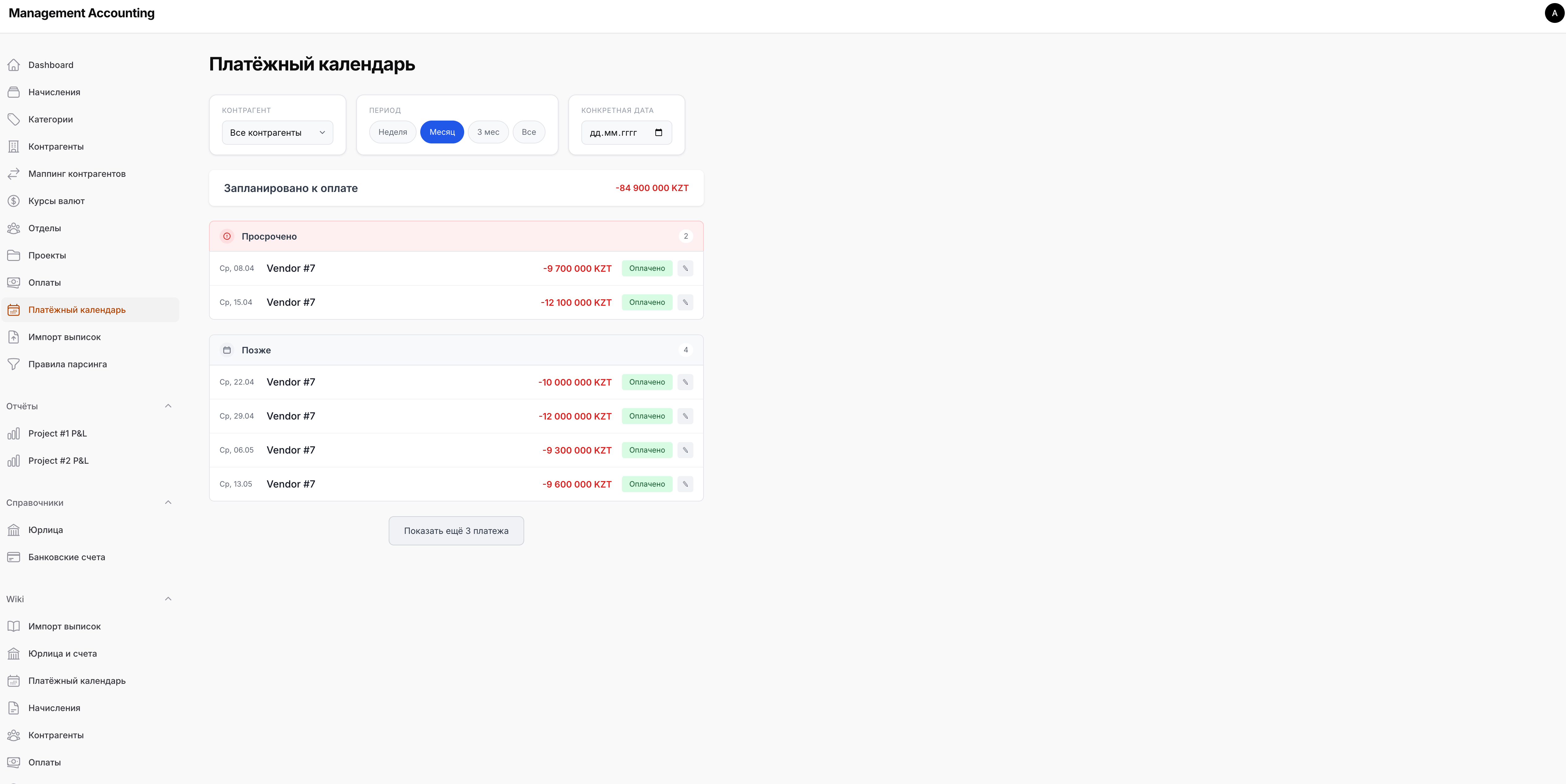
Task: Click the user avatar A icon
Action: [x=1554, y=13]
